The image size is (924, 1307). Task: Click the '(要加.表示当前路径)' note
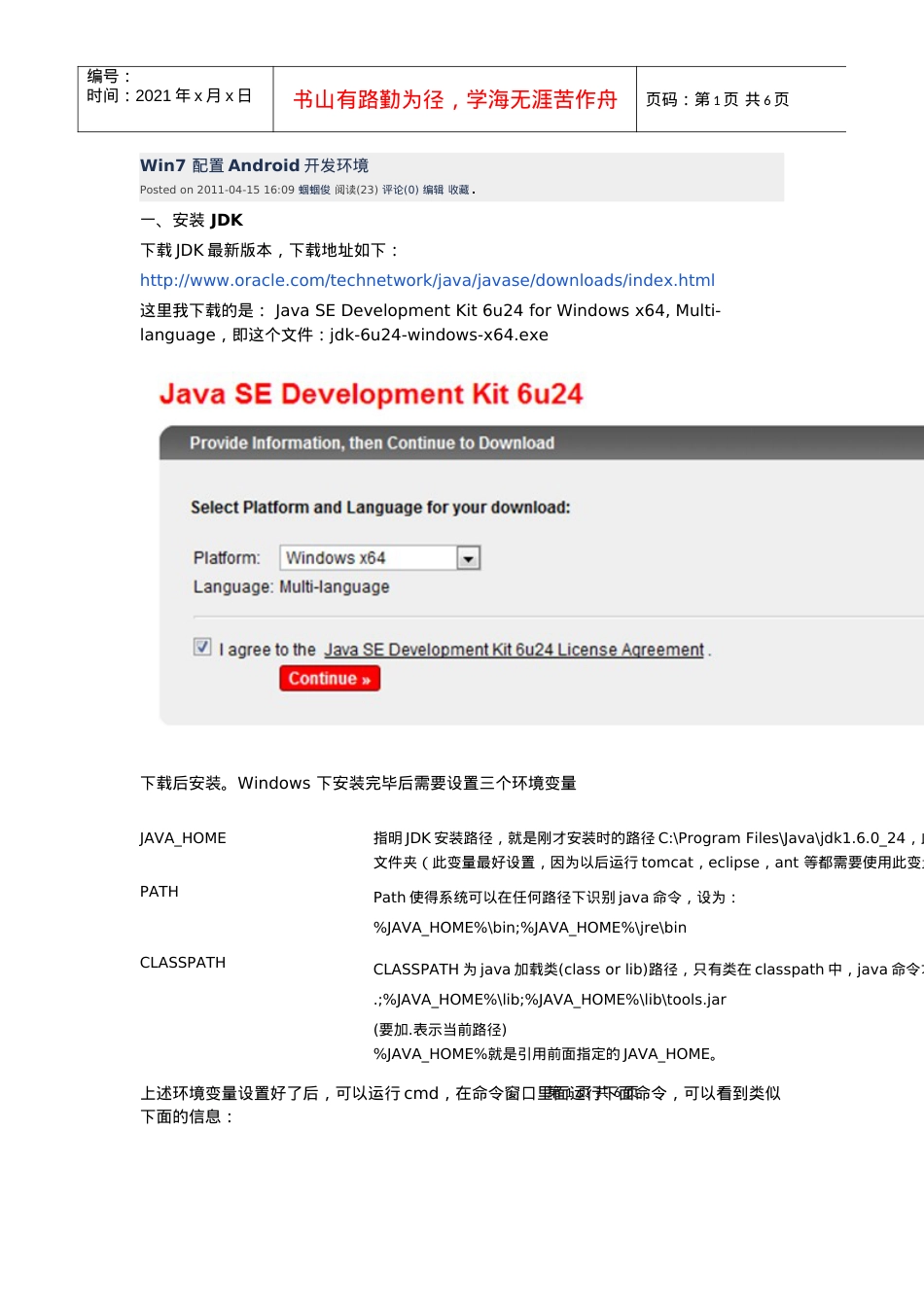[440, 1030]
